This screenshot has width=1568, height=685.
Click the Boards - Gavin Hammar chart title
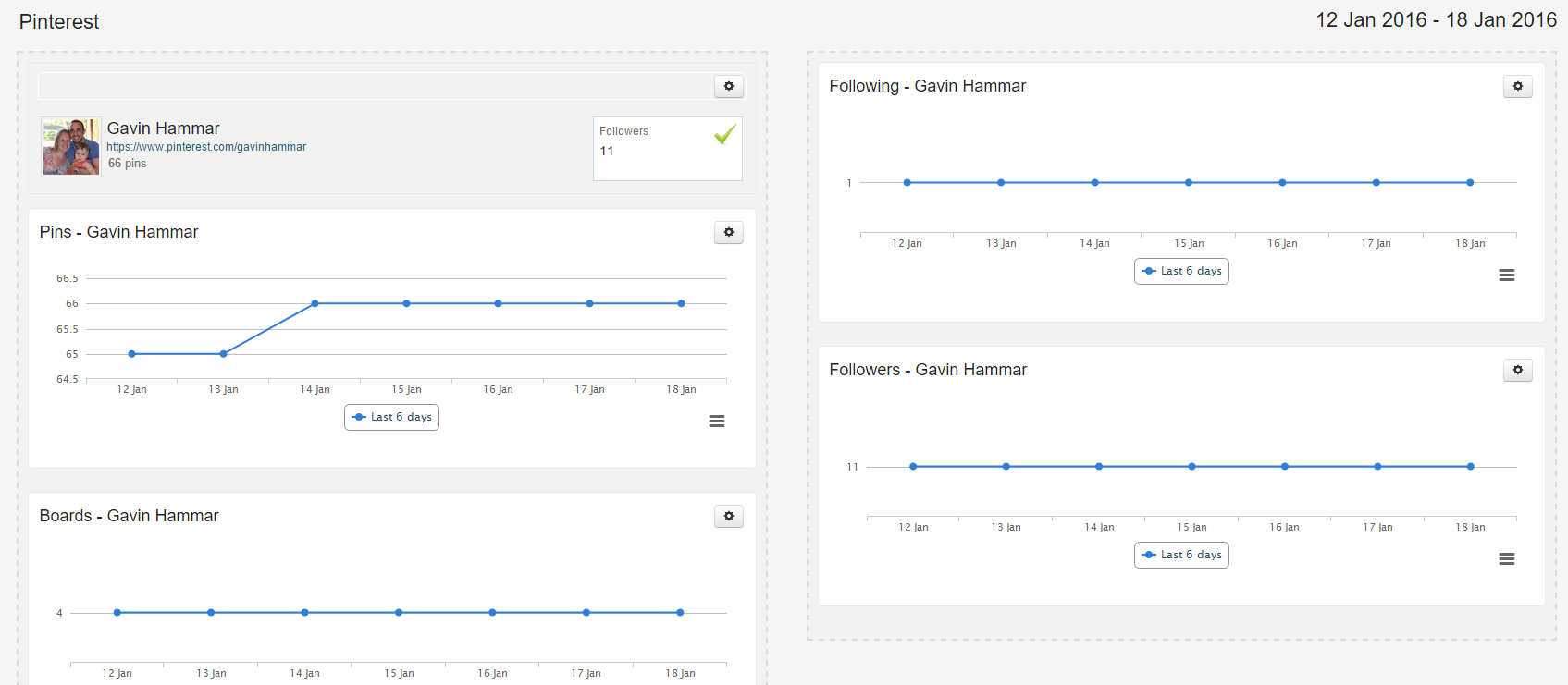pos(129,516)
